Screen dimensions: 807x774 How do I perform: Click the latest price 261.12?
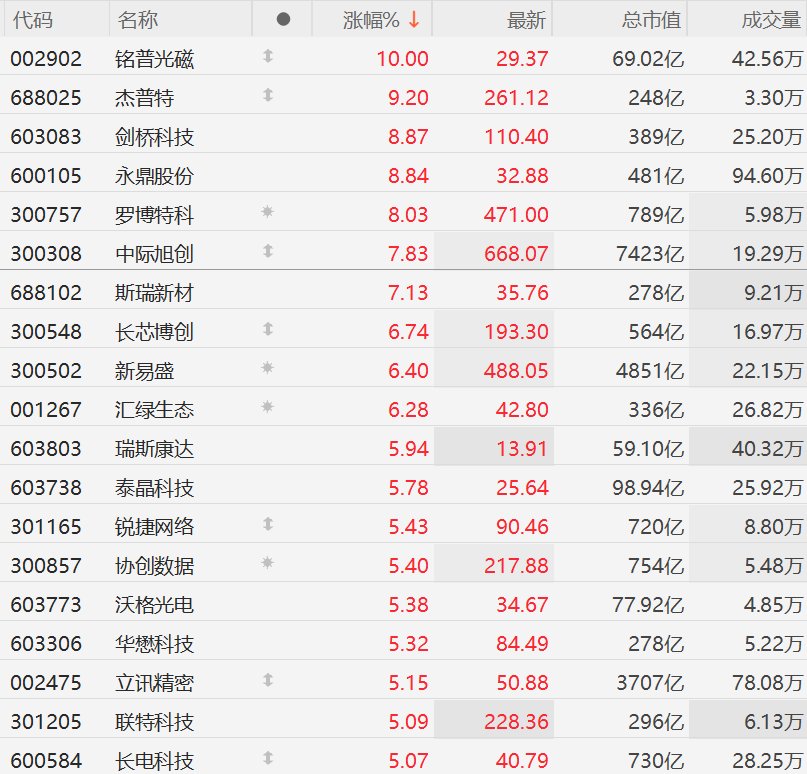(x=516, y=98)
